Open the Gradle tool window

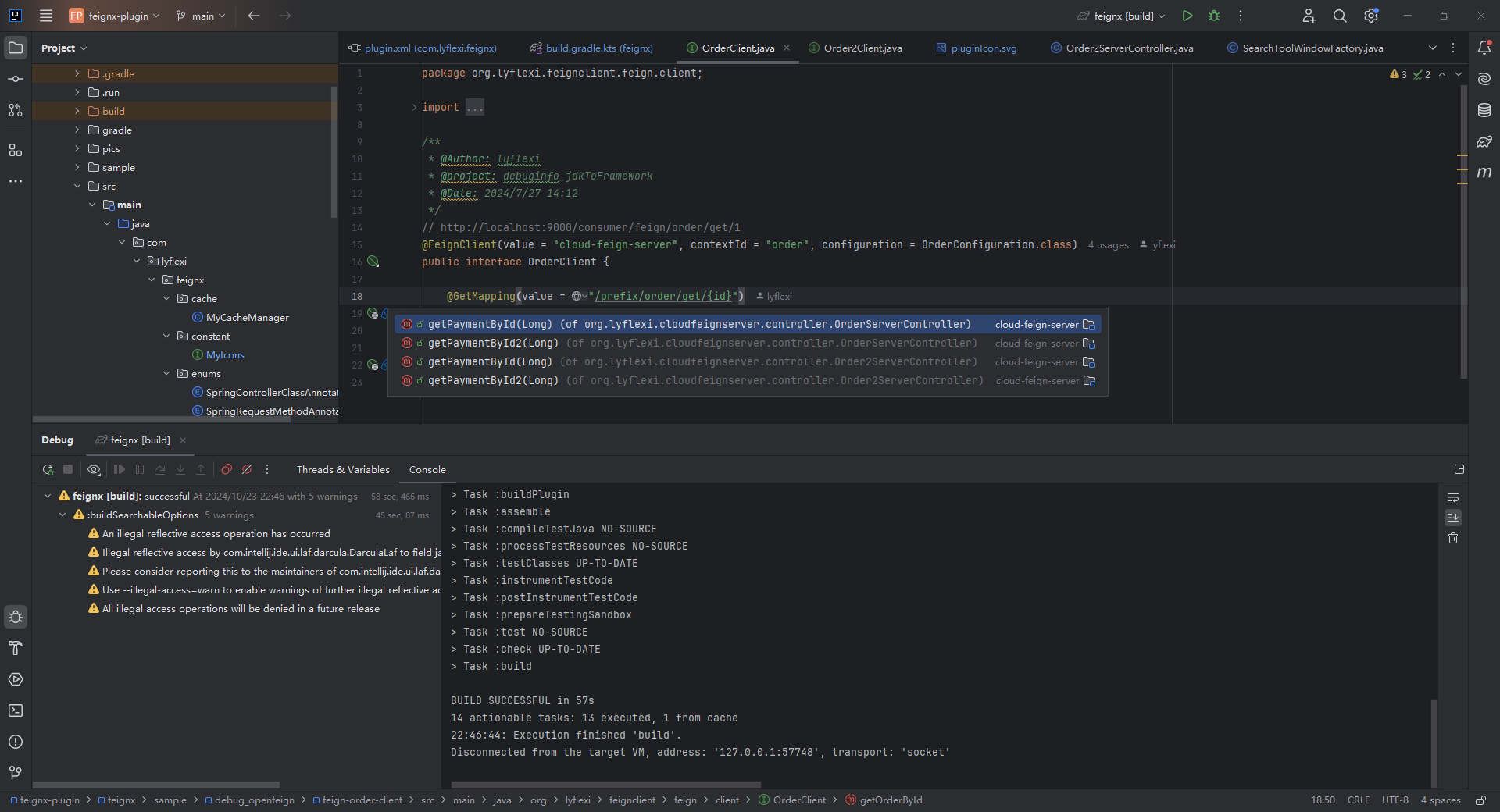1484,141
